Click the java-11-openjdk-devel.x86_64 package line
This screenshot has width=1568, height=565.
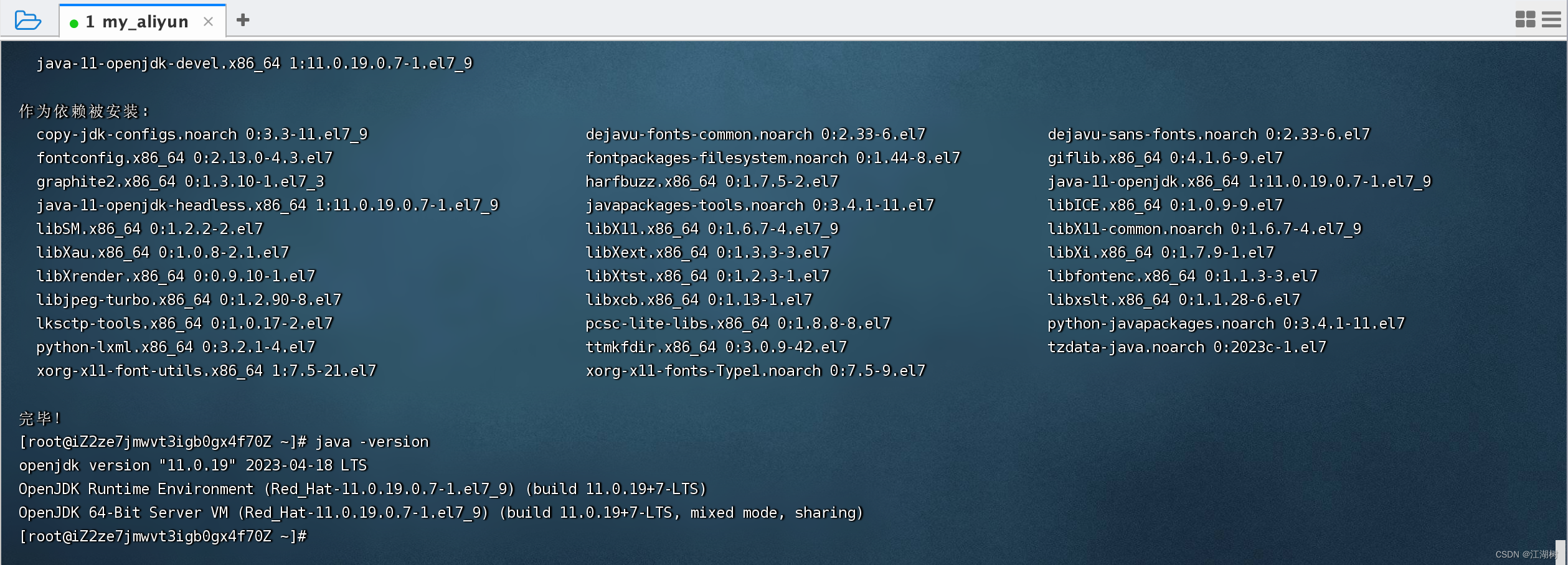click(255, 63)
